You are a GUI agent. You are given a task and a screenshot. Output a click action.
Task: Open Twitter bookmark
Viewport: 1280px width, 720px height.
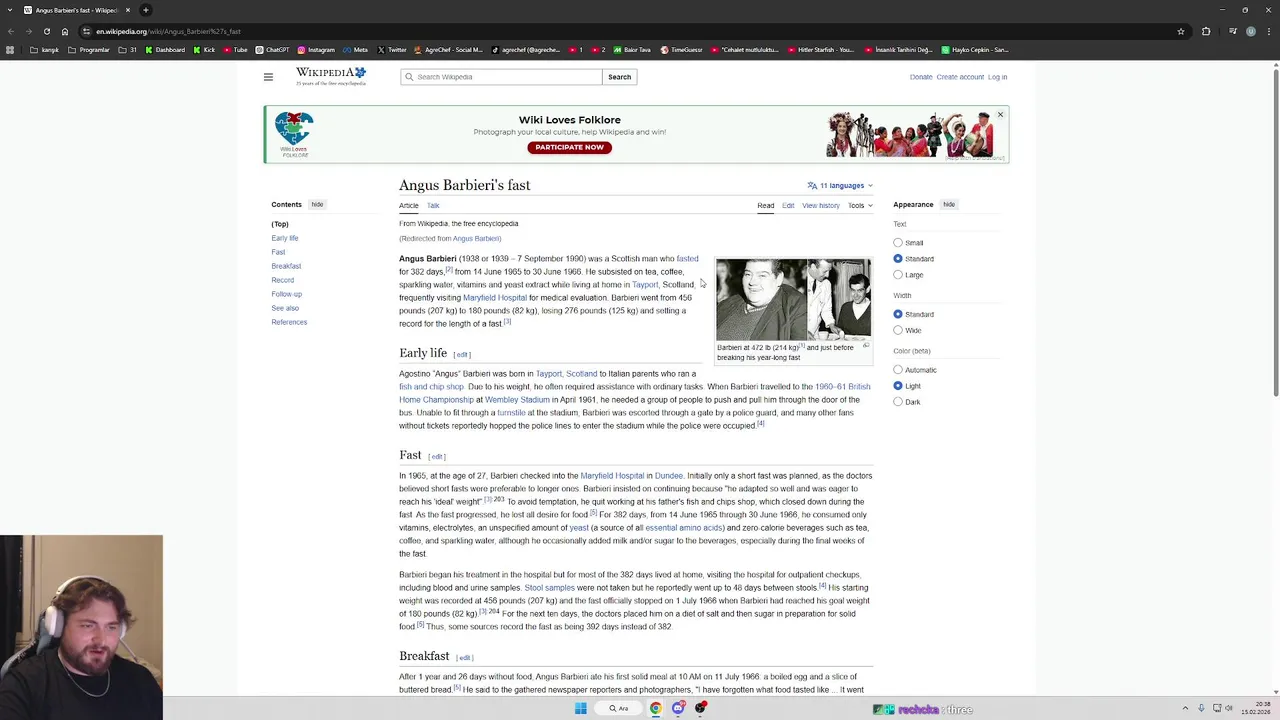click(392, 50)
